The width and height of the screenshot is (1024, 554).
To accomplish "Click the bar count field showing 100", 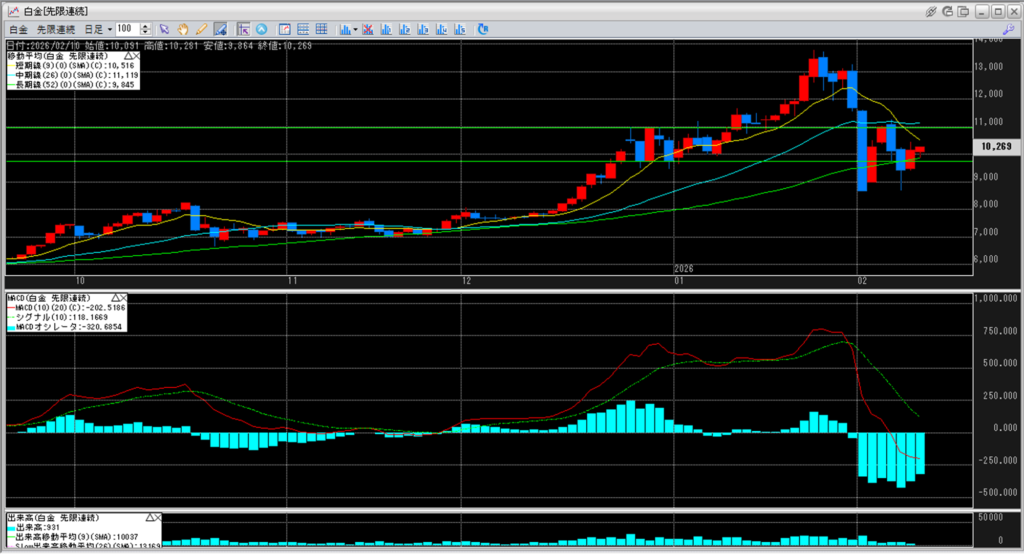I will 126,29.
